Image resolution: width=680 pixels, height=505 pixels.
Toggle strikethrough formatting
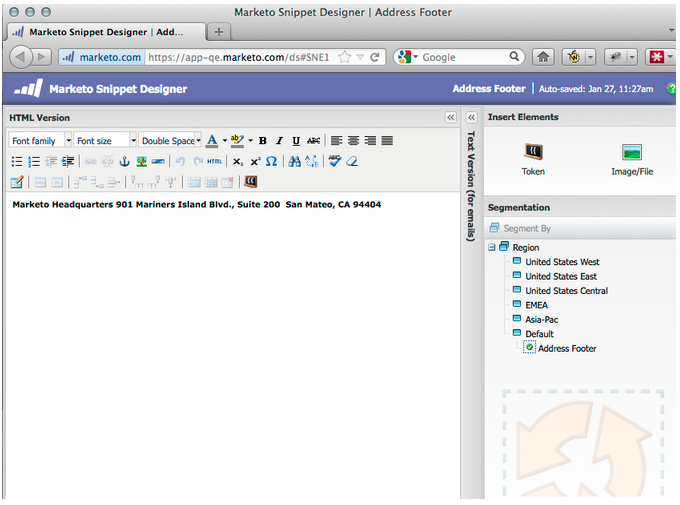tap(313, 141)
